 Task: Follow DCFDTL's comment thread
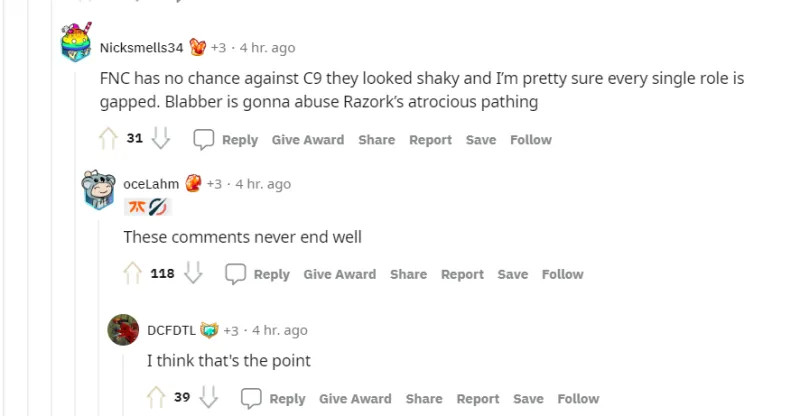tap(578, 398)
